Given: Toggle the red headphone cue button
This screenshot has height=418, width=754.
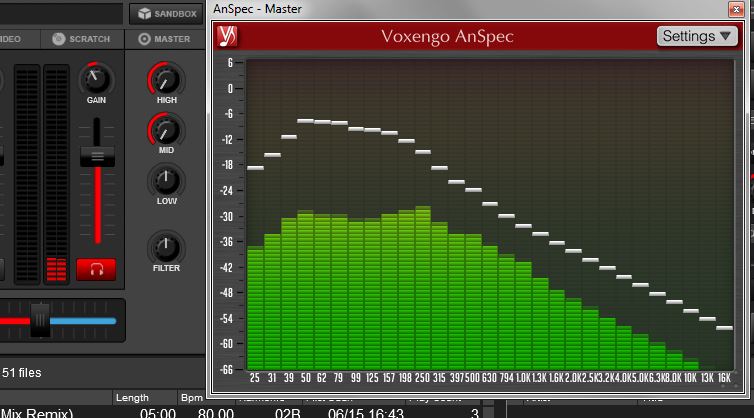Looking at the screenshot, I should (97, 269).
